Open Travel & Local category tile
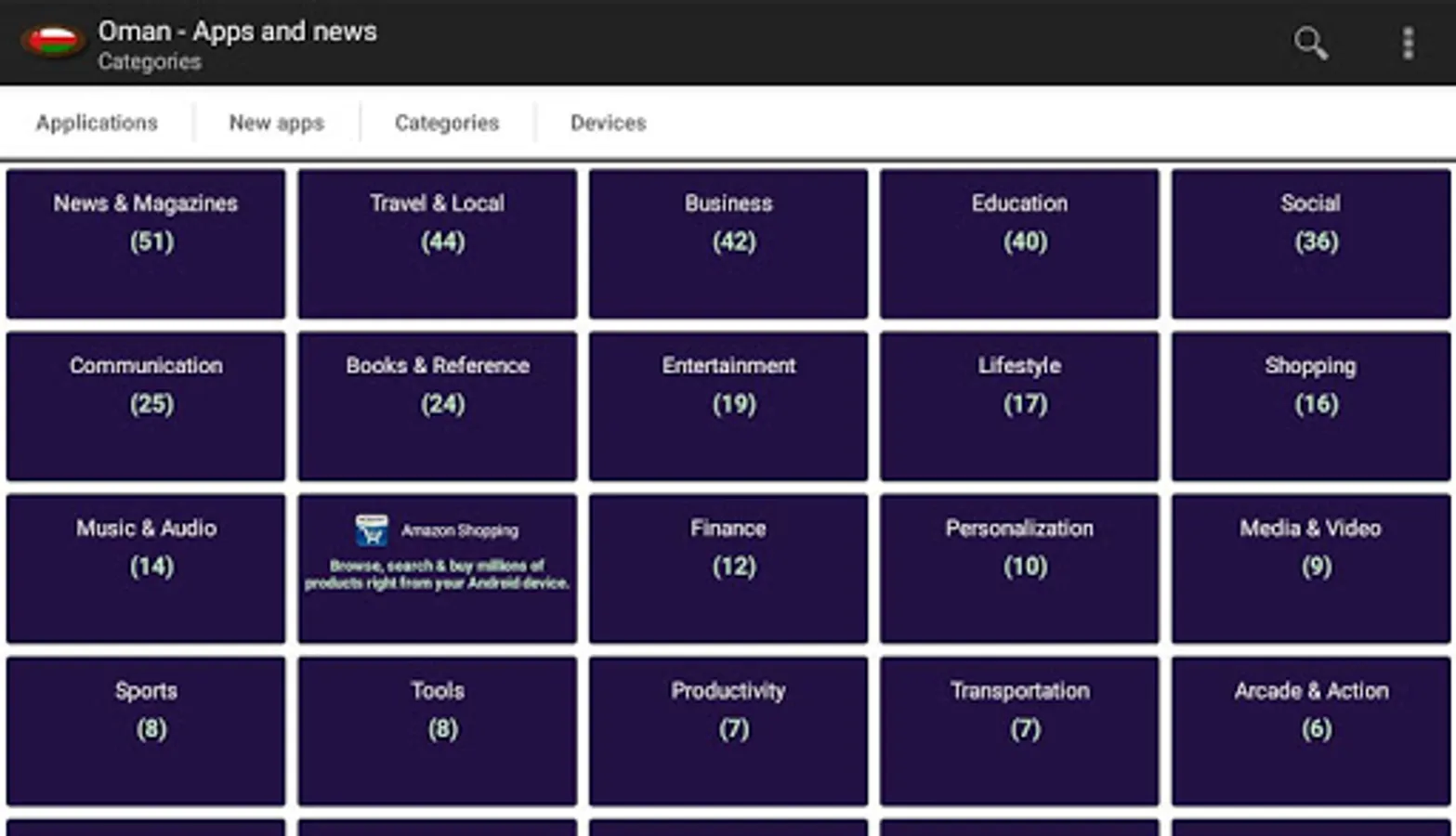Image resolution: width=1456 pixels, height=836 pixels. pyautogui.click(x=437, y=243)
